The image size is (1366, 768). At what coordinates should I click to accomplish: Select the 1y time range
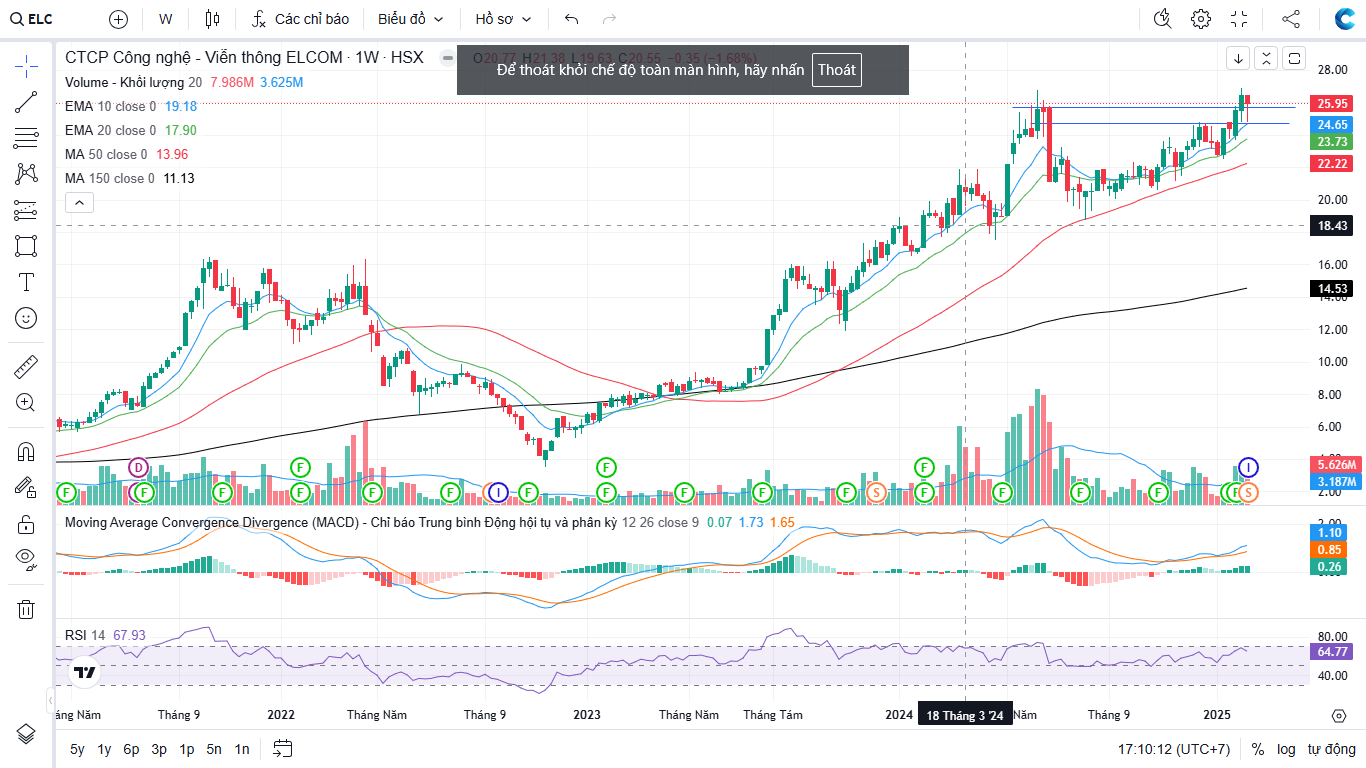point(104,749)
